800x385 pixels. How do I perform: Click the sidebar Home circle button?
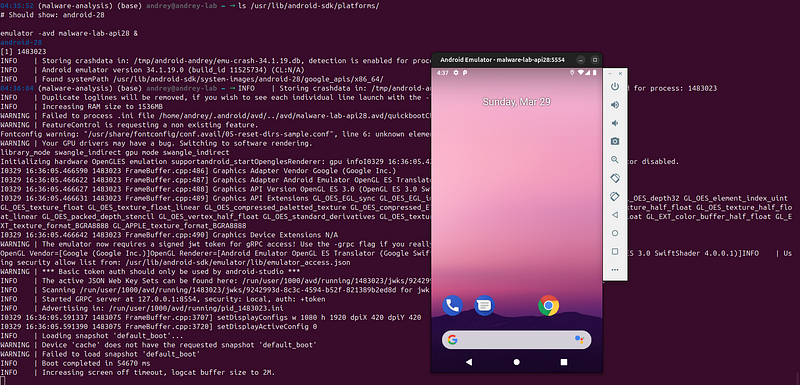pyautogui.click(x=615, y=233)
